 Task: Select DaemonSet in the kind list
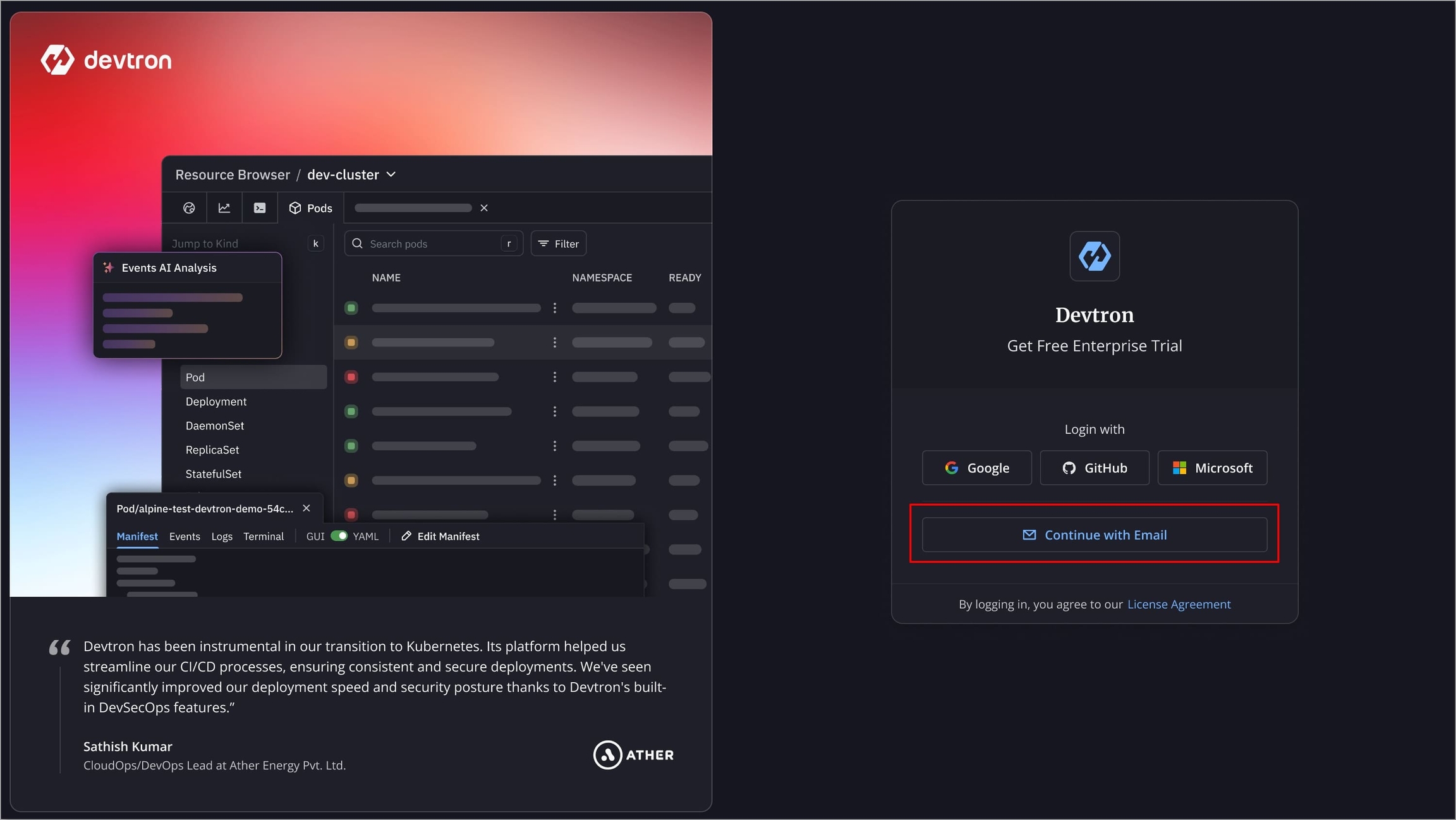[215, 425]
